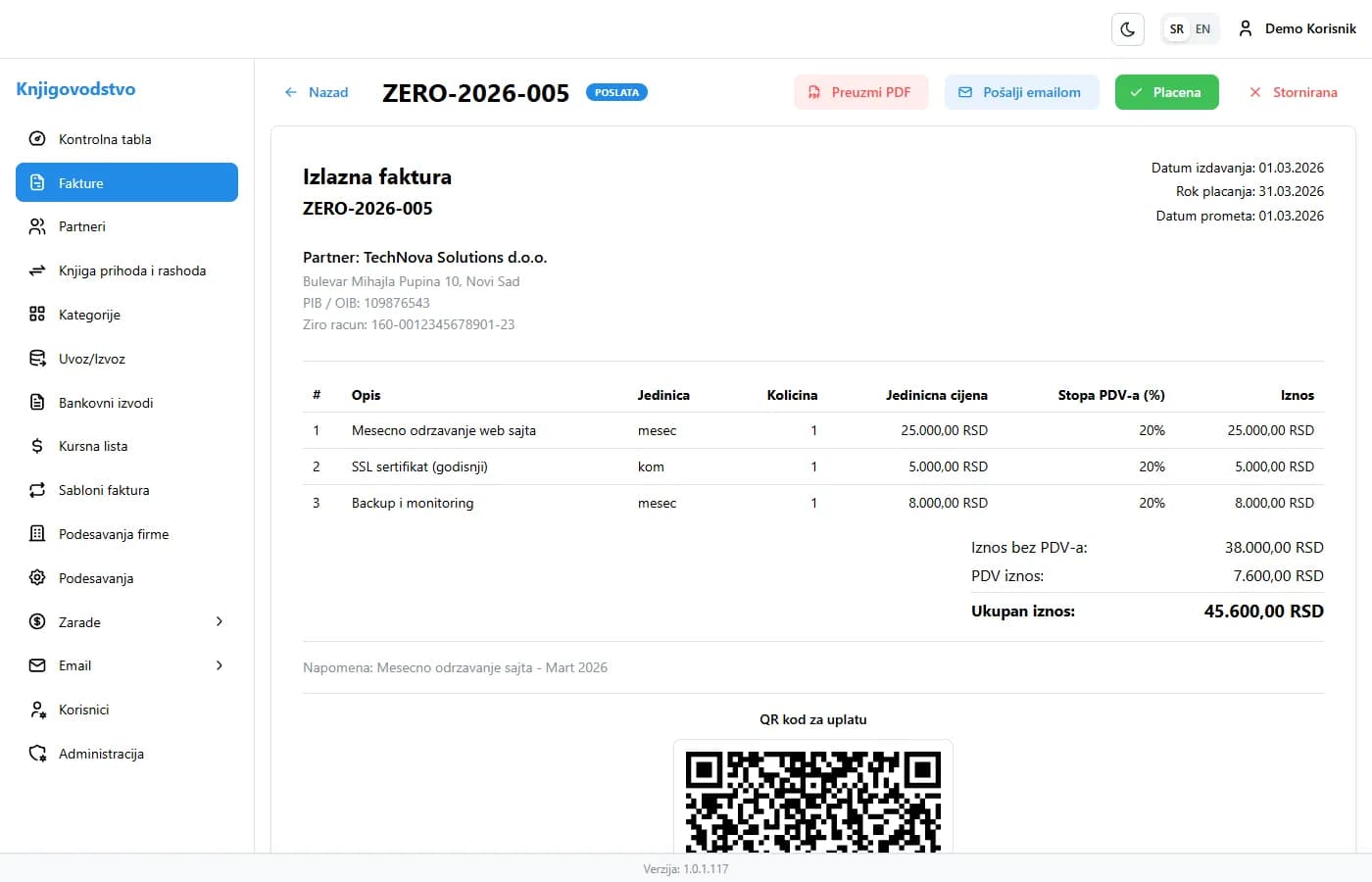
Task: Click the Sabloni faktura repeat icon
Action: 37,490
